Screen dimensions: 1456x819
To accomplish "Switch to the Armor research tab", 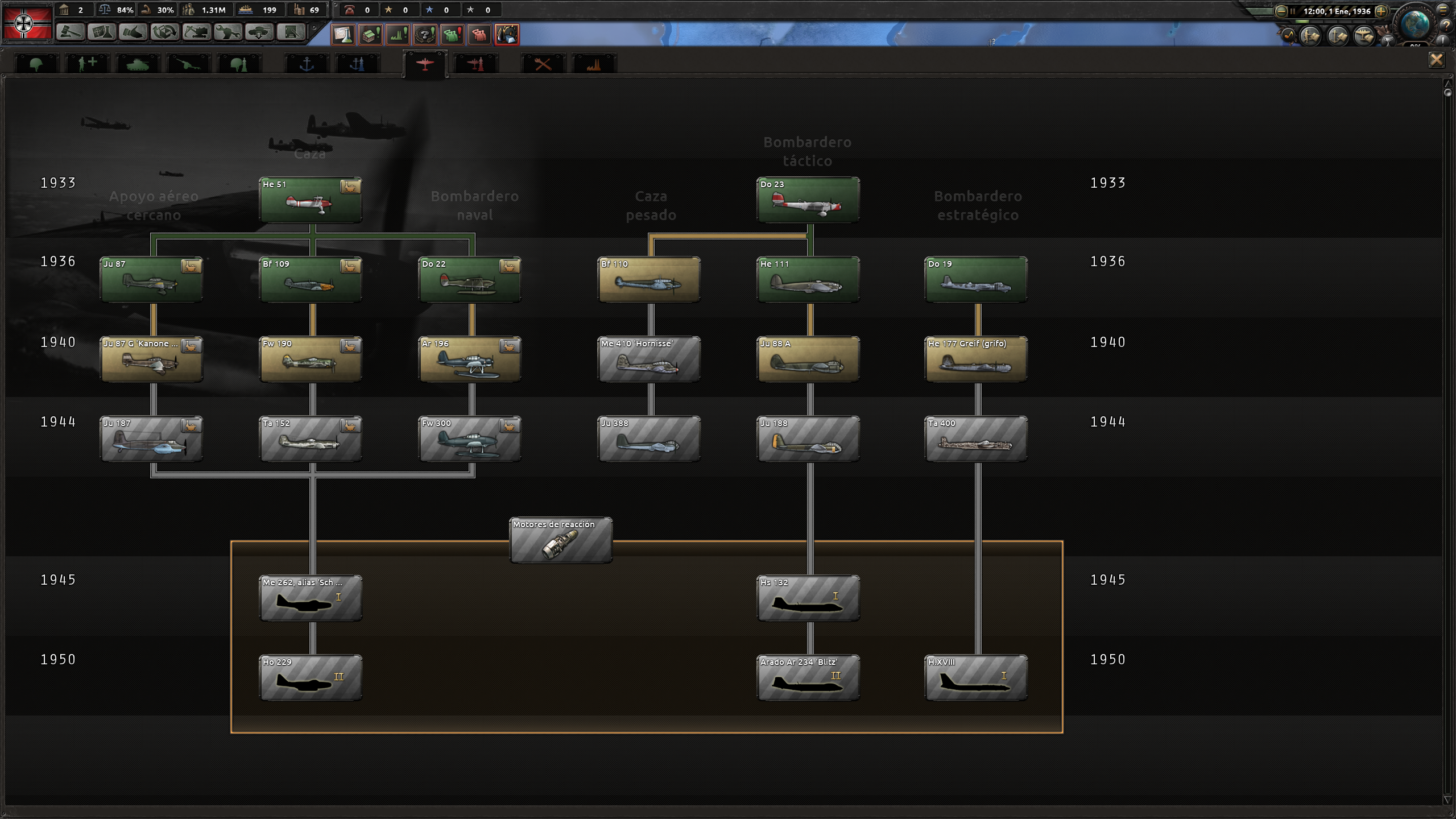I will (137, 64).
